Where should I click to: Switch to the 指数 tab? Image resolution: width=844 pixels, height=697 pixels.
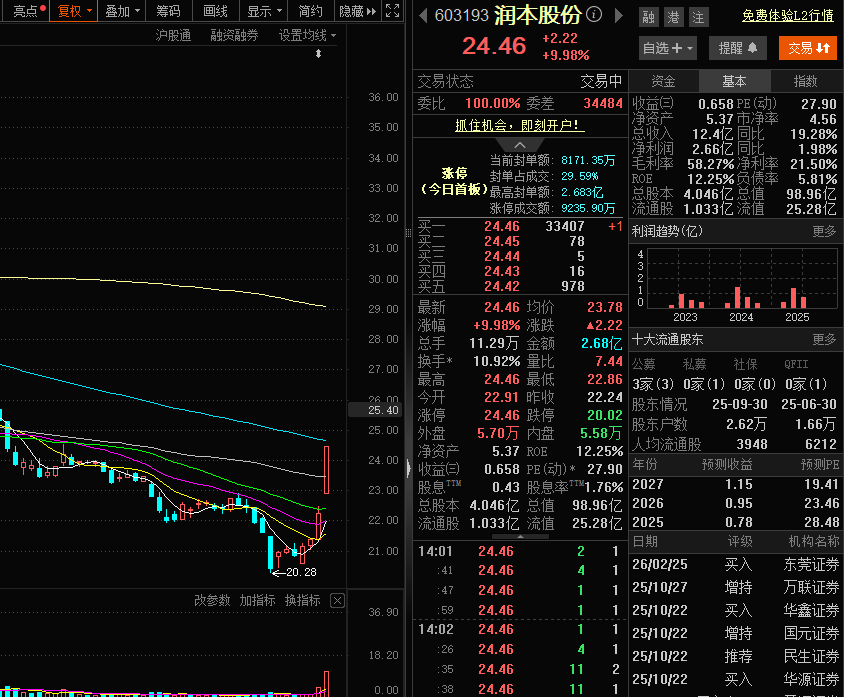click(x=805, y=81)
